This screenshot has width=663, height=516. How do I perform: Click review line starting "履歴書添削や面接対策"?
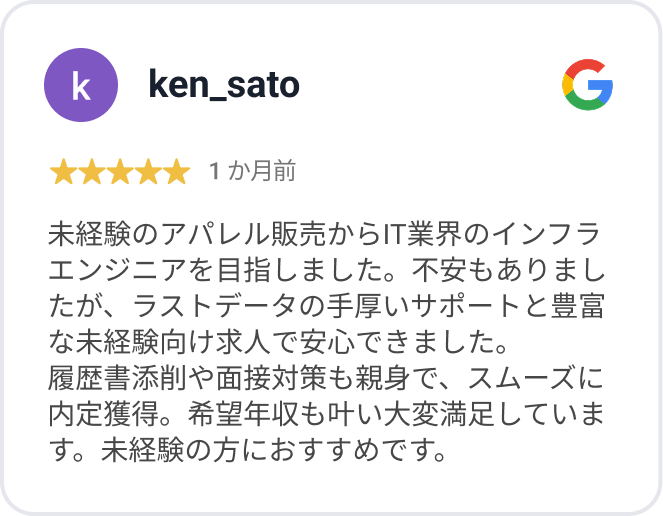[x=326, y=378]
